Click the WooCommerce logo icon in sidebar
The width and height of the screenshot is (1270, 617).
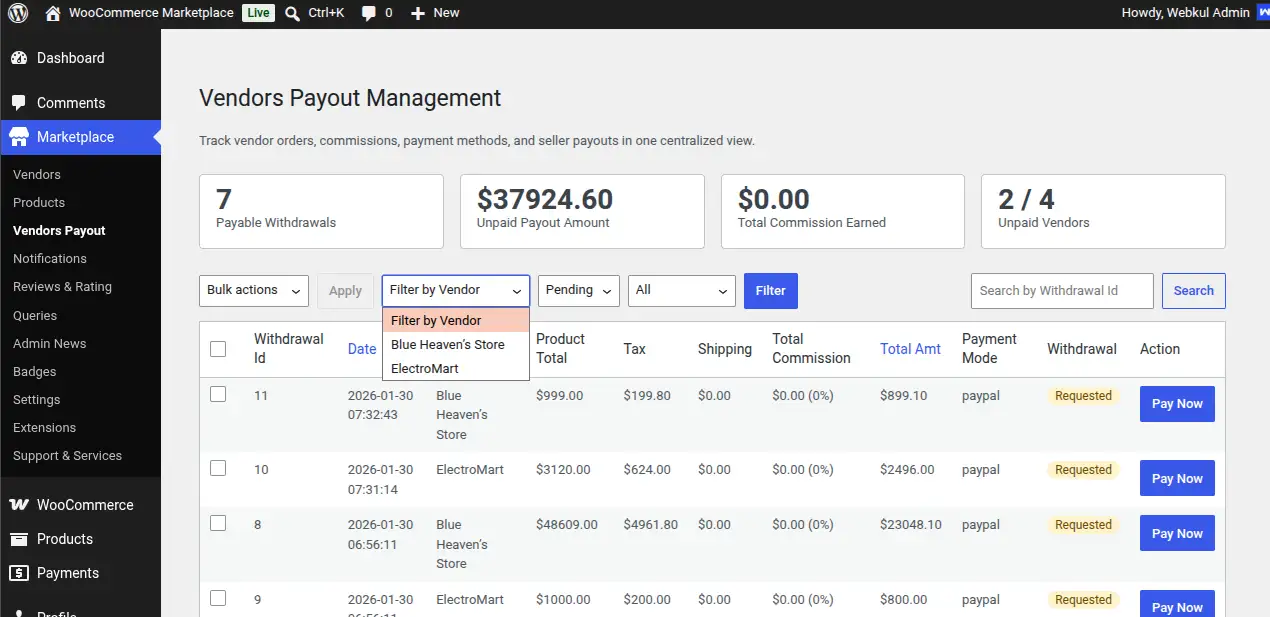(19, 505)
